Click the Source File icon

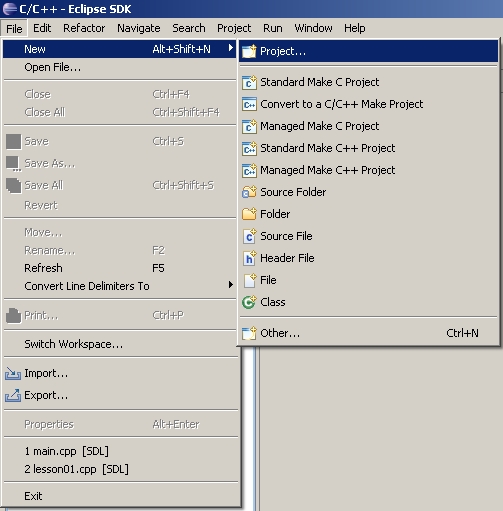point(249,236)
